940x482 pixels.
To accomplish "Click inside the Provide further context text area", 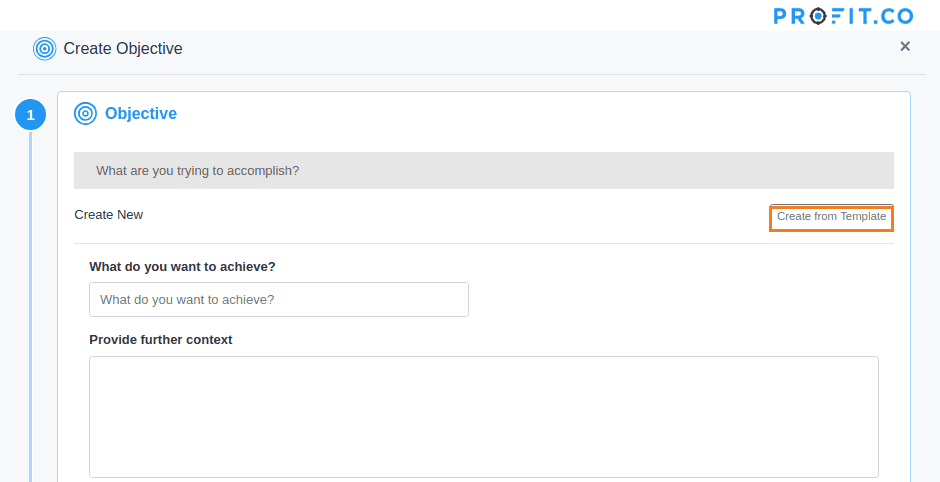I will click(x=484, y=417).
